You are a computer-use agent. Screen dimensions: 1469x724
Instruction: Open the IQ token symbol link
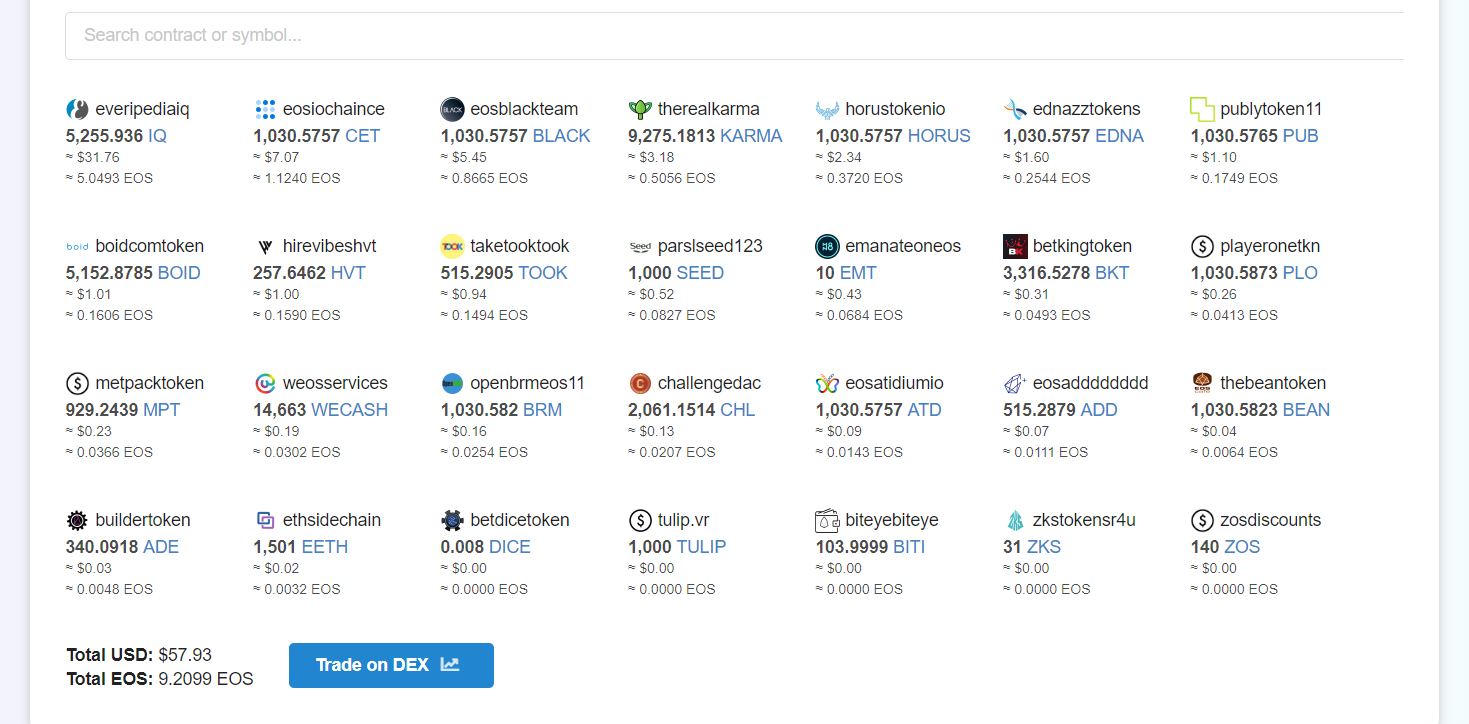point(157,136)
